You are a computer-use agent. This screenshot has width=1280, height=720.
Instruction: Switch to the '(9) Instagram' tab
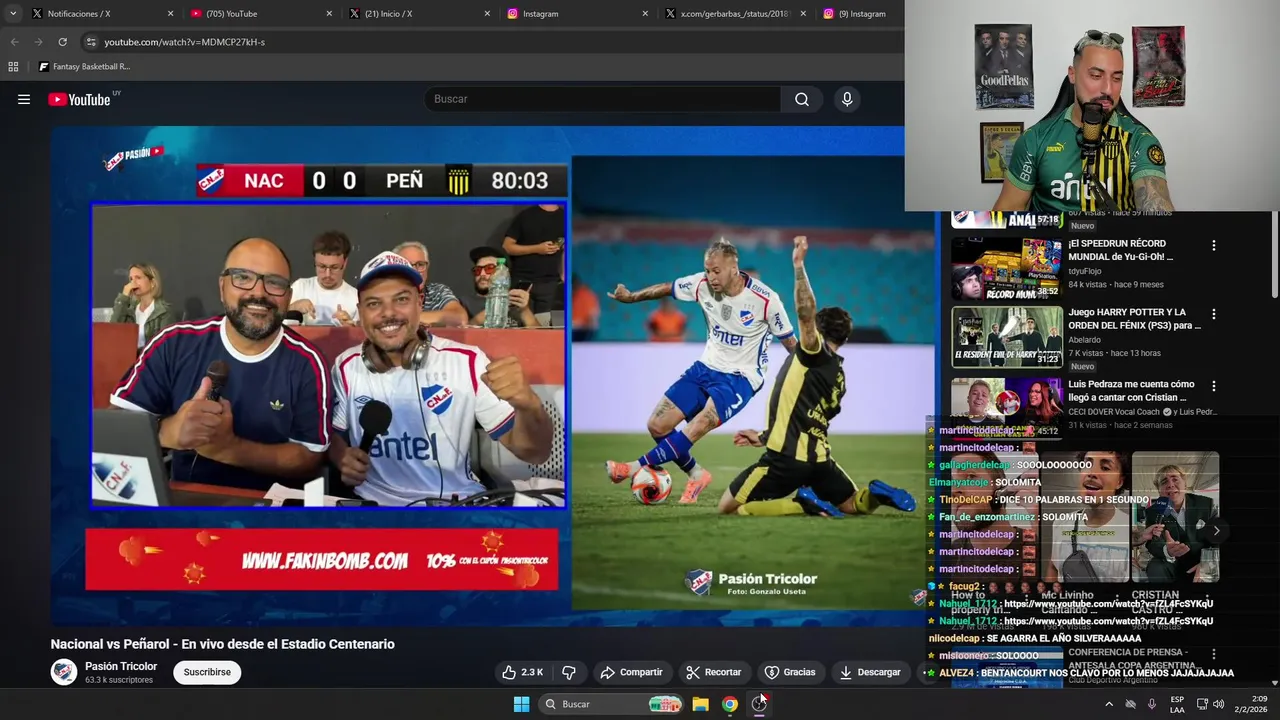(x=860, y=14)
